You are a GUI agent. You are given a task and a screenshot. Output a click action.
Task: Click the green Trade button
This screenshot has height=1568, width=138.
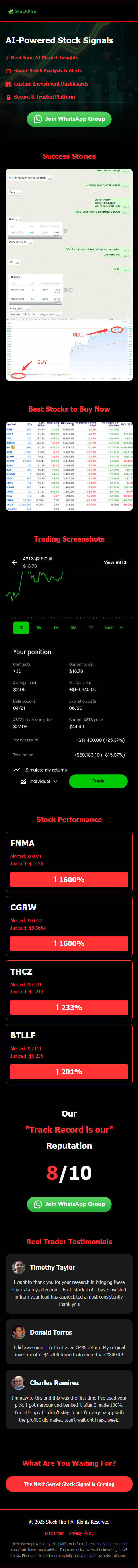point(98,780)
